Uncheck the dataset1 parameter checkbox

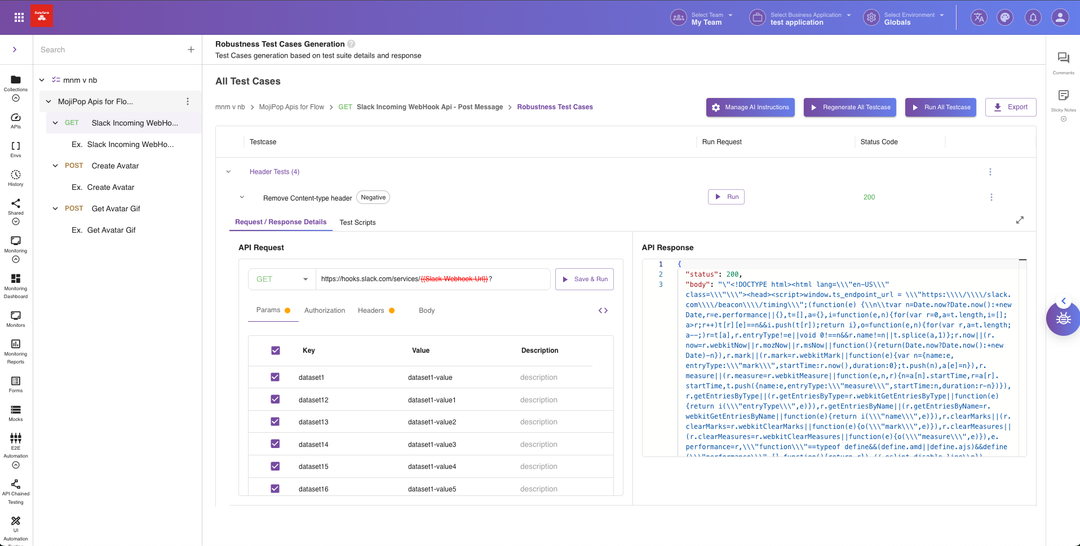tap(276, 378)
